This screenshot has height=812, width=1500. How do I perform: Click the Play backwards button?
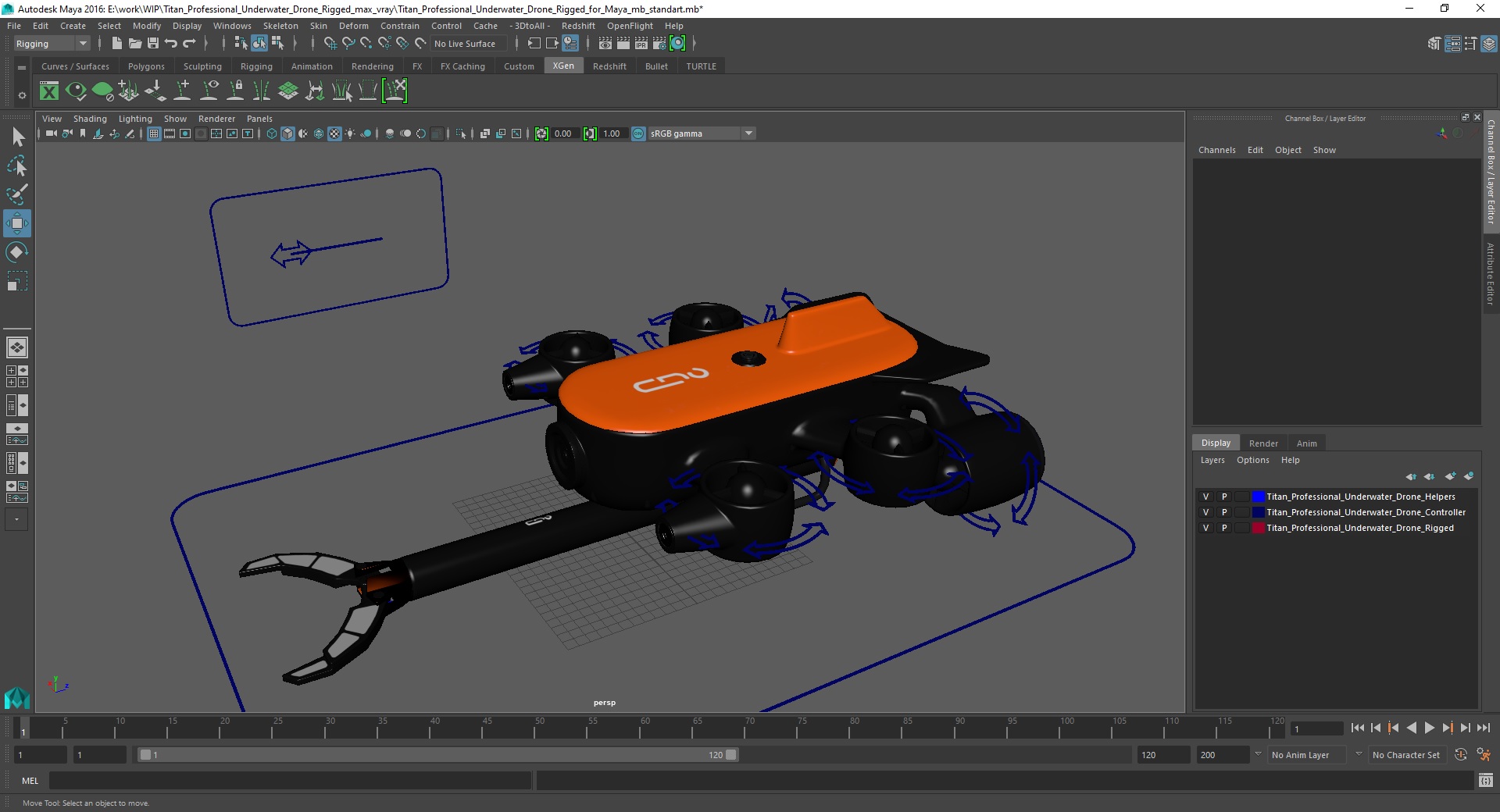(x=1411, y=728)
